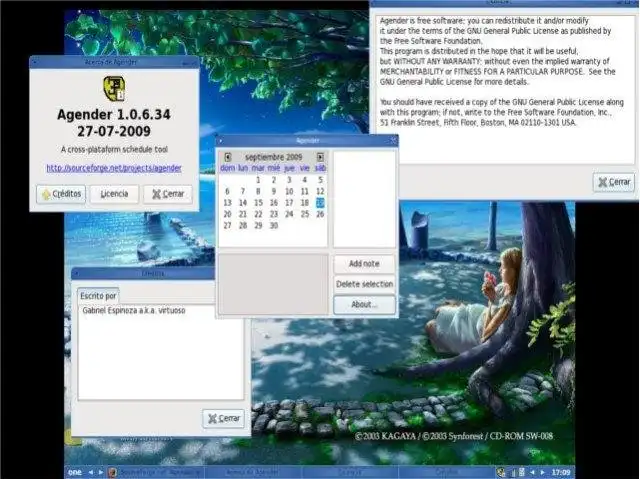Open the Créditos button in About dialog
The height and width of the screenshot is (479, 640).
pyautogui.click(x=61, y=194)
